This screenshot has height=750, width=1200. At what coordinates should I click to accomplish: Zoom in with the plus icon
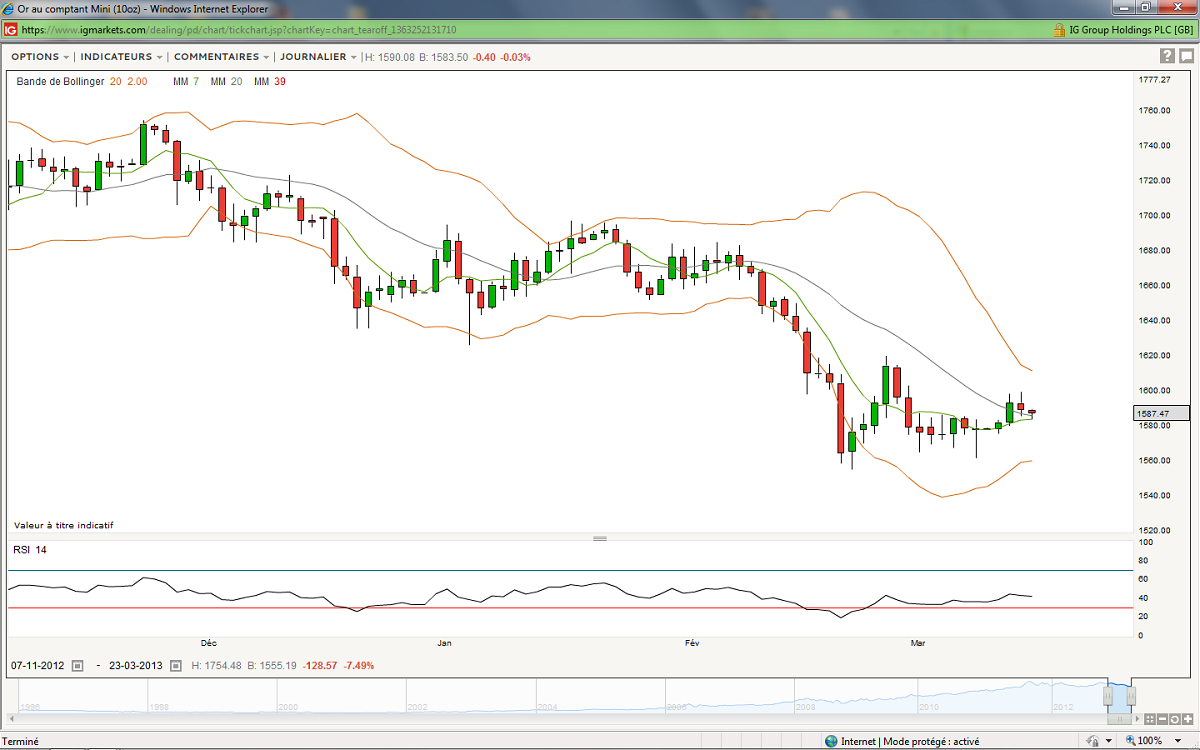pos(1188,718)
